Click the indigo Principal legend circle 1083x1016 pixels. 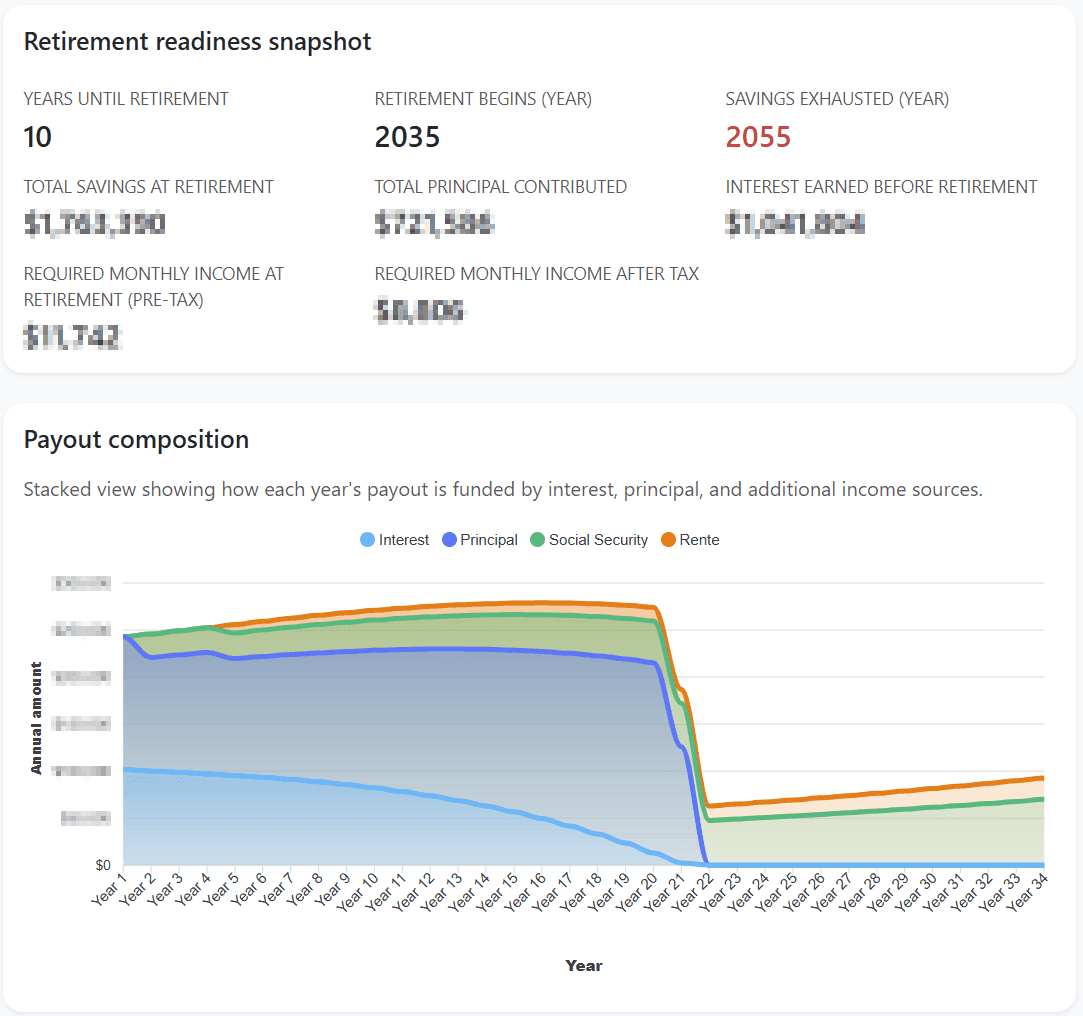pos(449,540)
